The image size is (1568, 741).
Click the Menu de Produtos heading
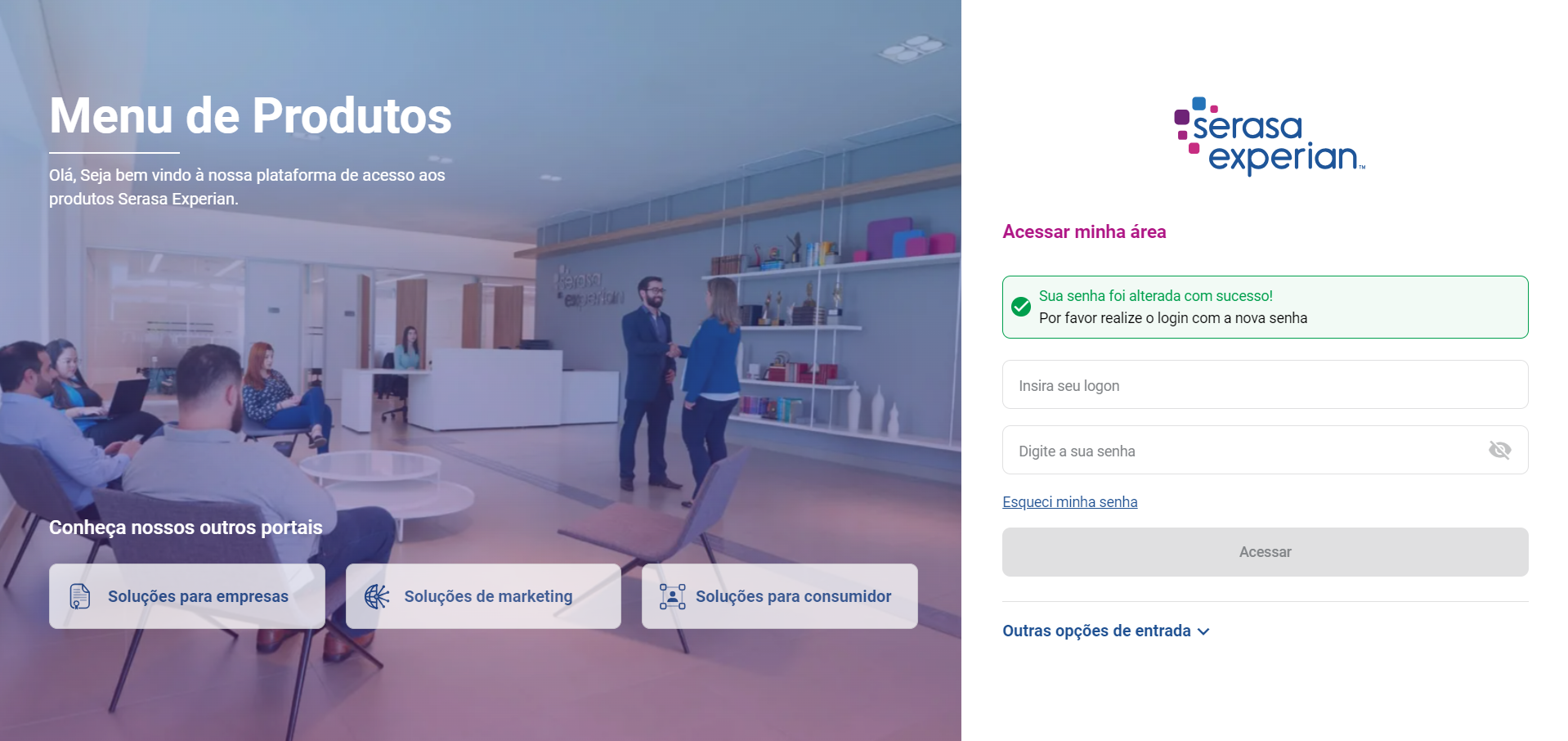[x=250, y=115]
